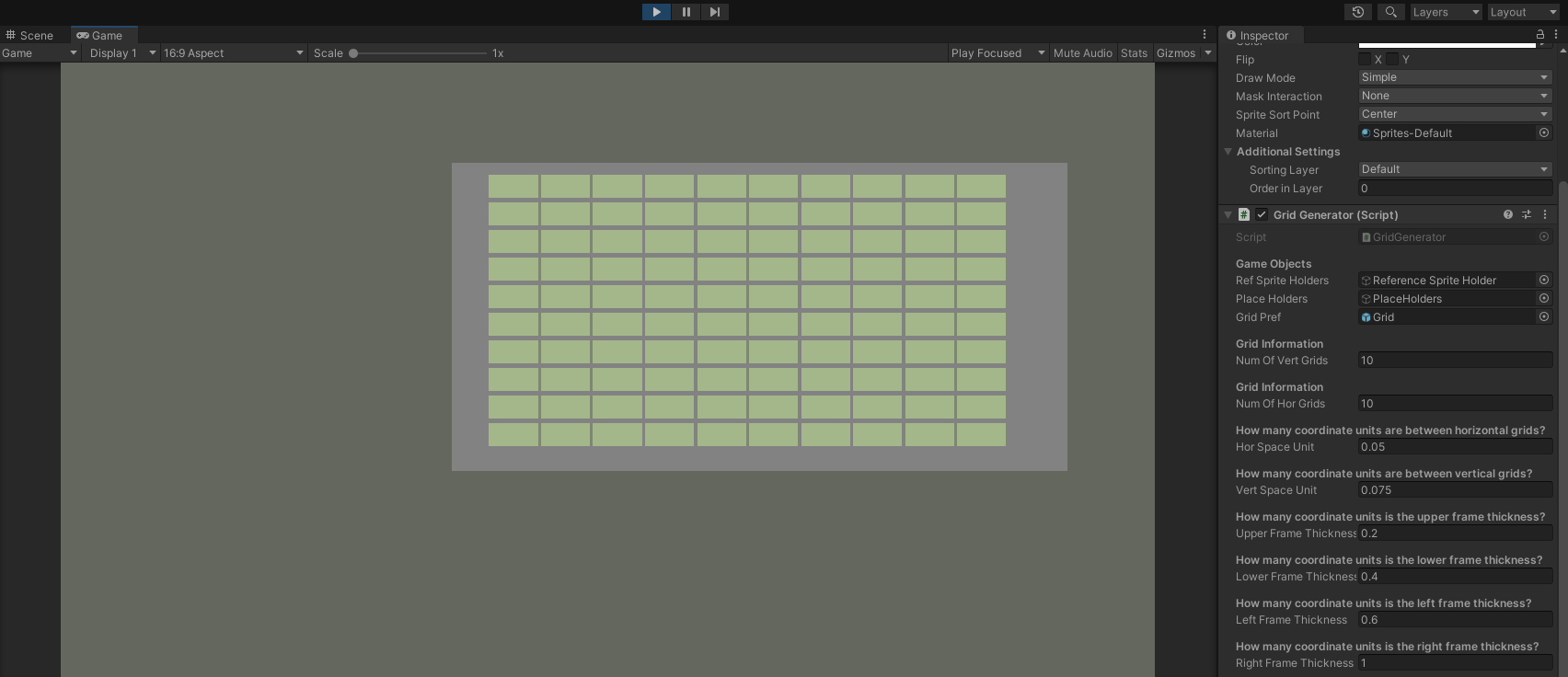Open the 16:9 Aspect dropdown

[233, 53]
